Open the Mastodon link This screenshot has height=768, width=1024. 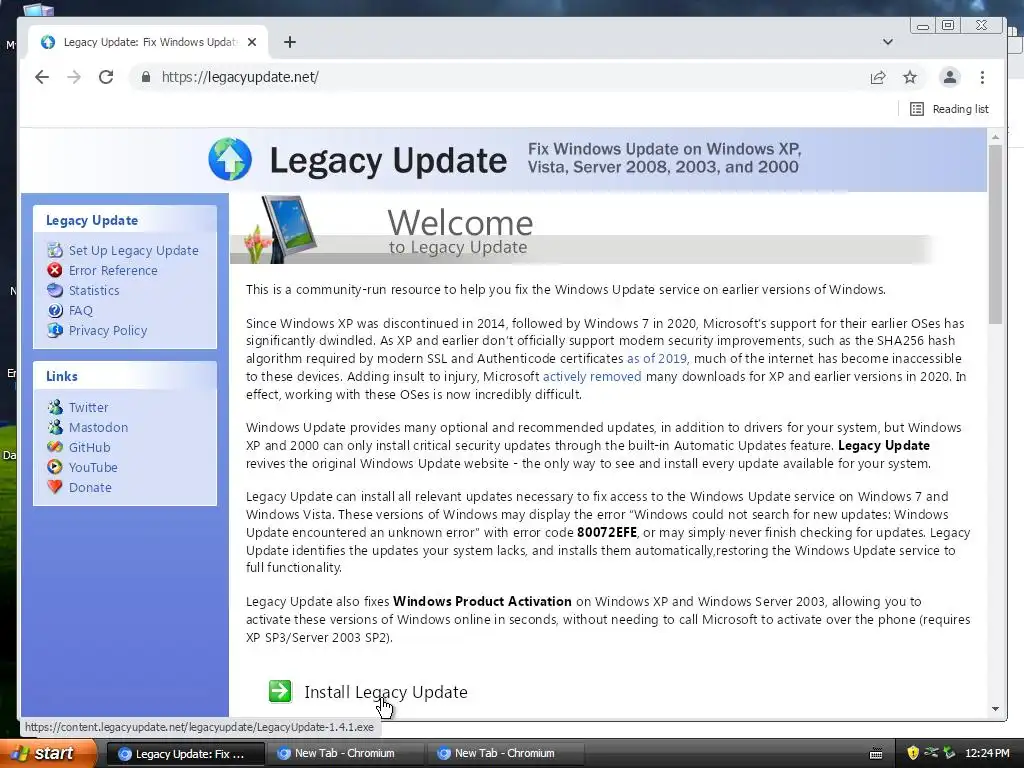pos(98,427)
